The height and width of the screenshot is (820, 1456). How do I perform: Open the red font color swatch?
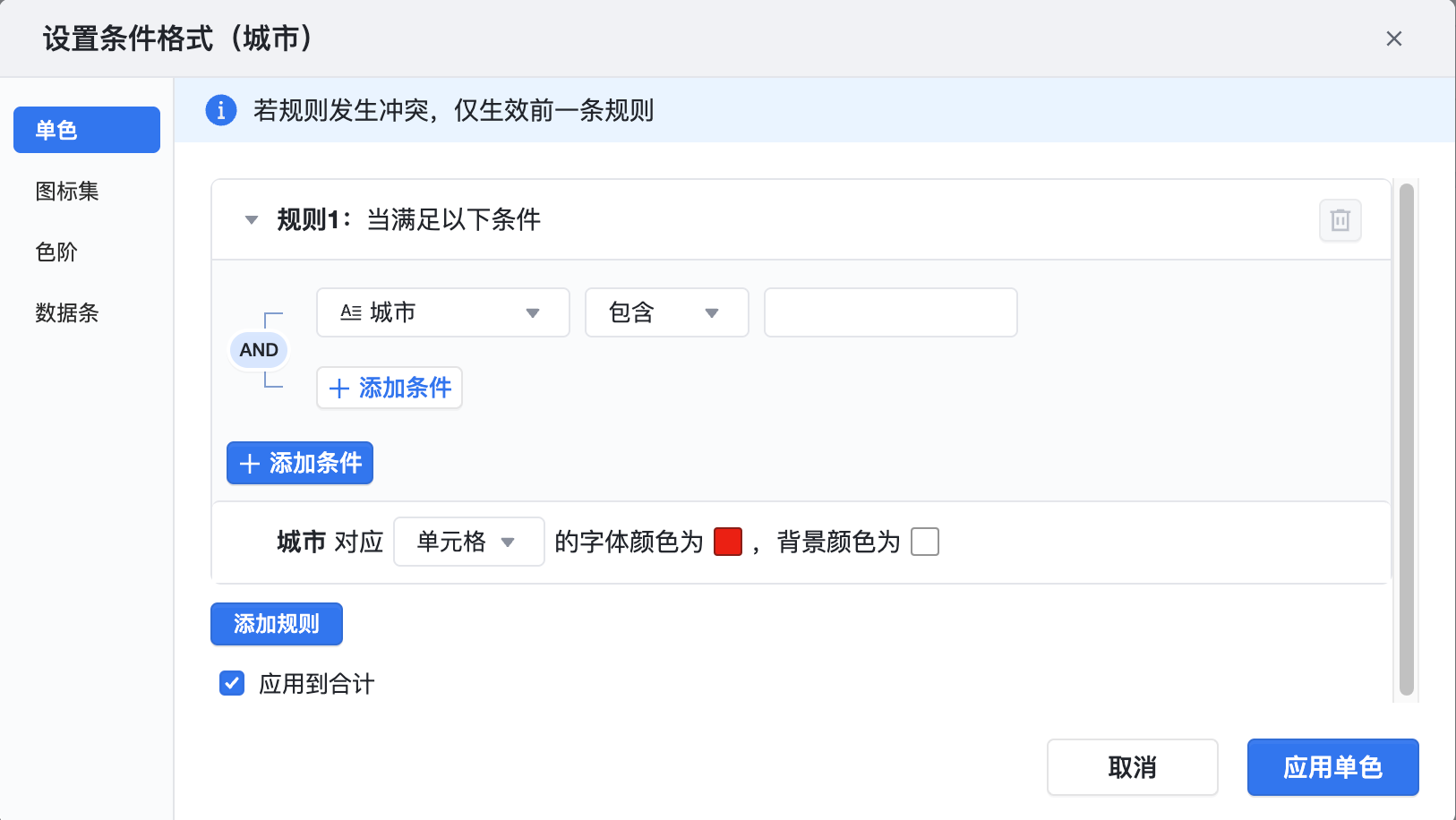pyautogui.click(x=727, y=542)
